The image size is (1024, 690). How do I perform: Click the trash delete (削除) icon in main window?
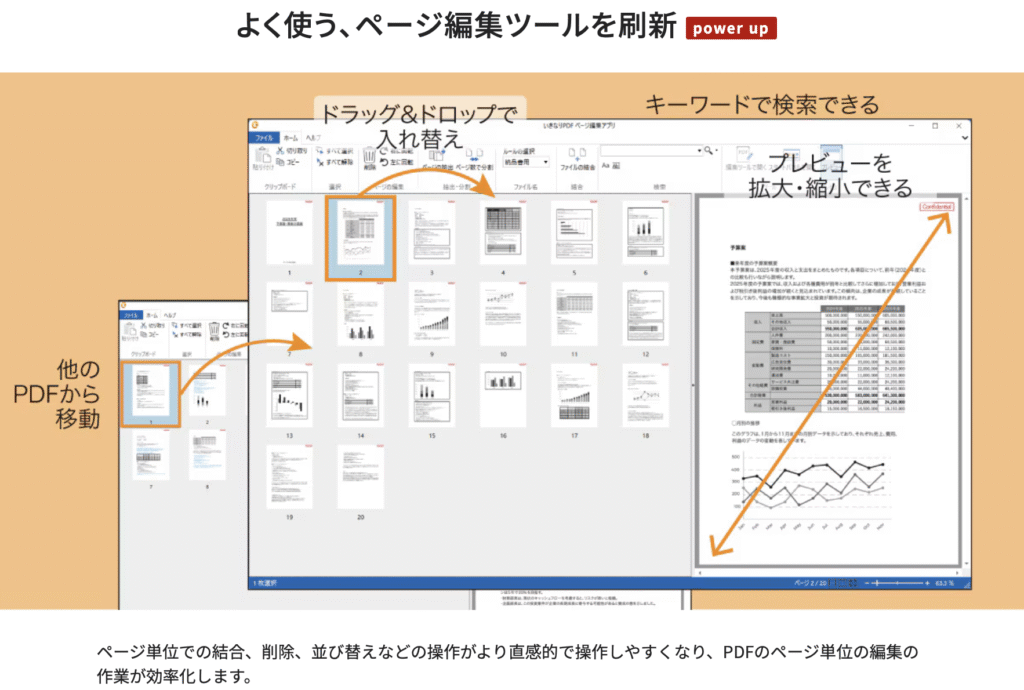pyautogui.click(x=369, y=157)
